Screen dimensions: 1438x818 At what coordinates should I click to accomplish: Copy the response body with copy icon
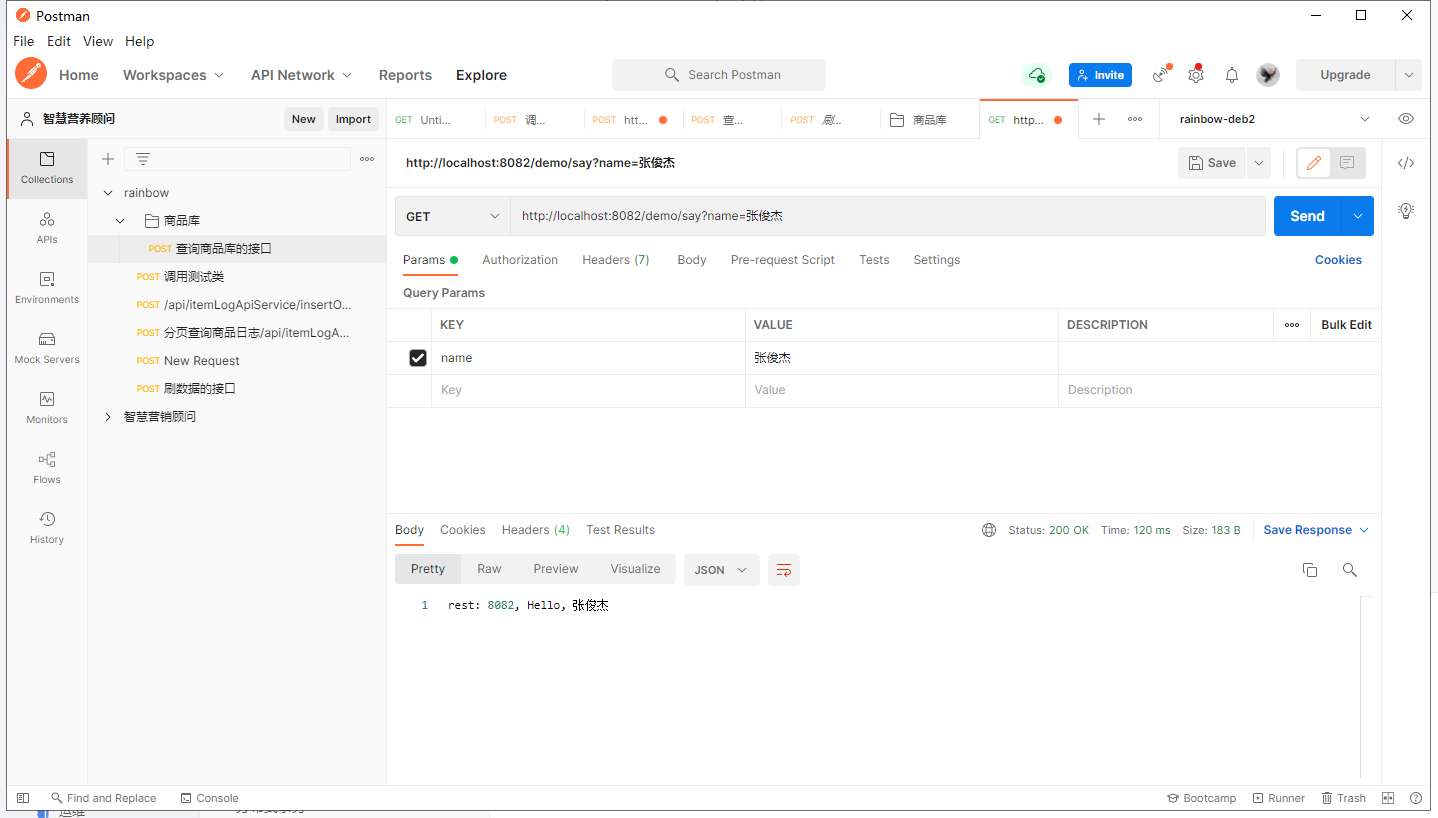(x=1310, y=570)
